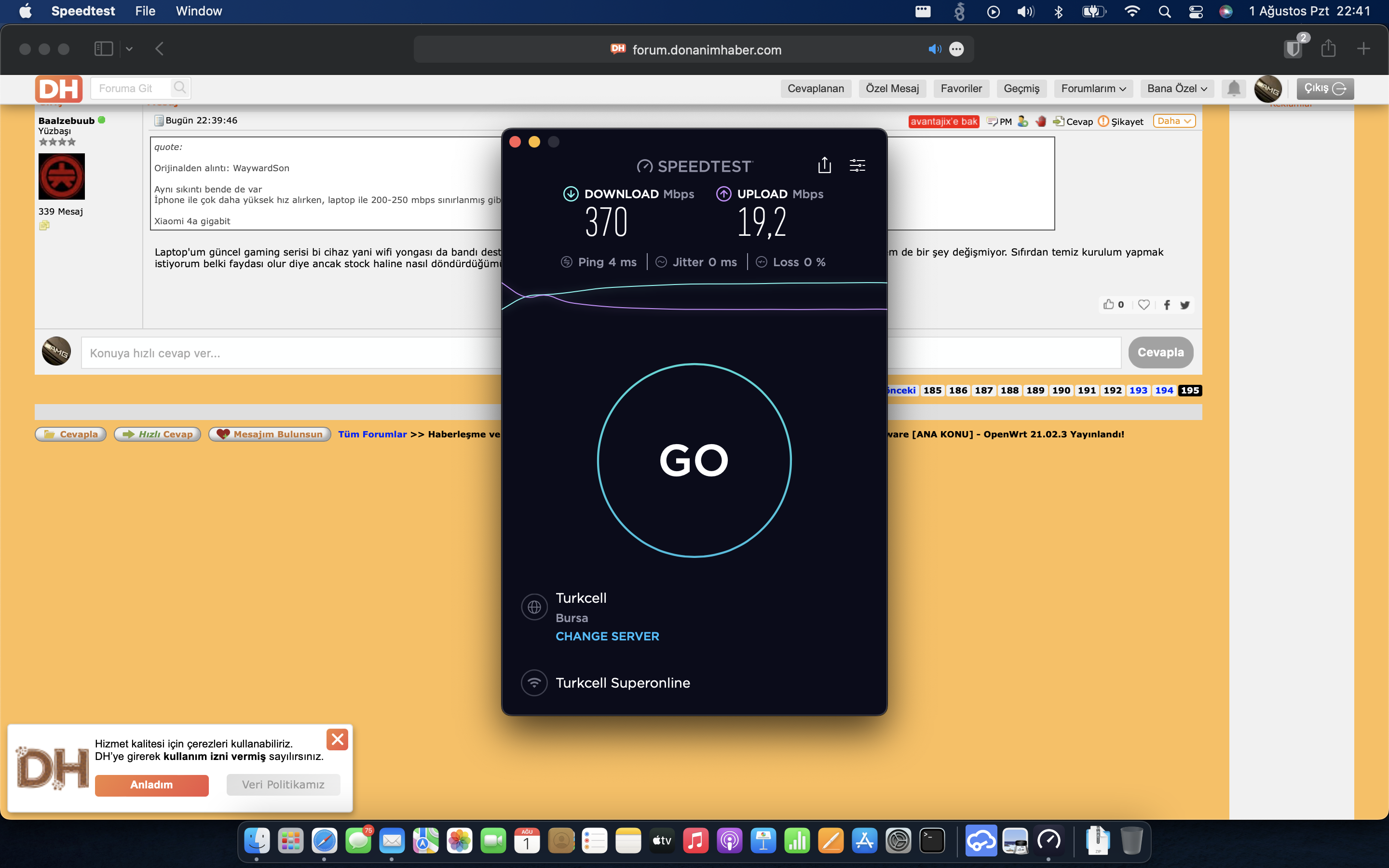
Task: Open Özel Mesaj in forum nav bar
Action: tap(892, 88)
